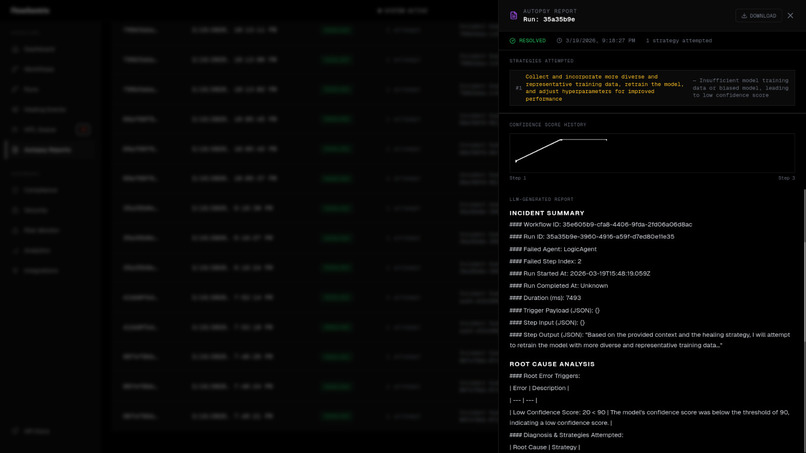Select the '| Root Cause | Strategy |' row
Viewport: 806px width, 453px height.
(x=545, y=447)
